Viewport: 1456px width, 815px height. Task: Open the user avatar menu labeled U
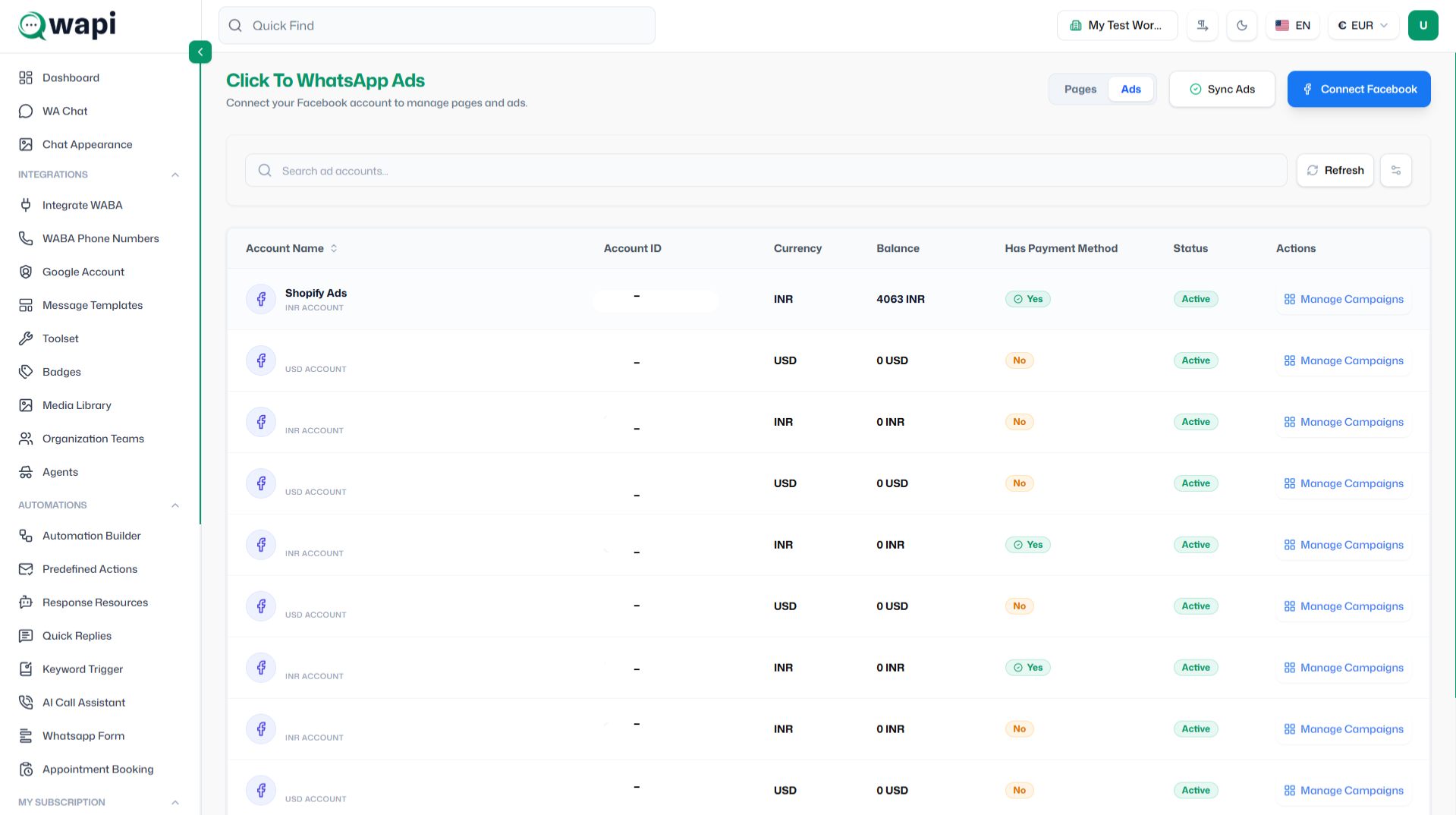(1423, 25)
